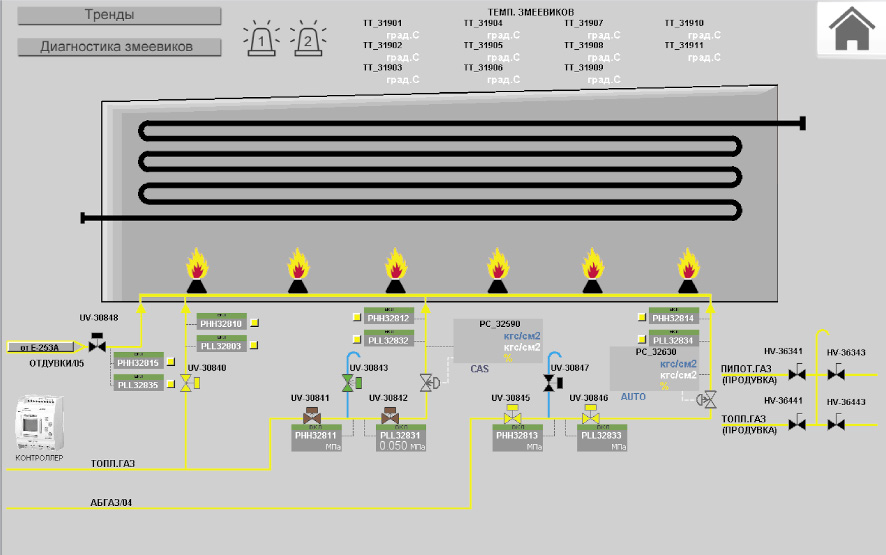
Task: Click the ОТДУВКИ/05 label
Action: click(57, 363)
